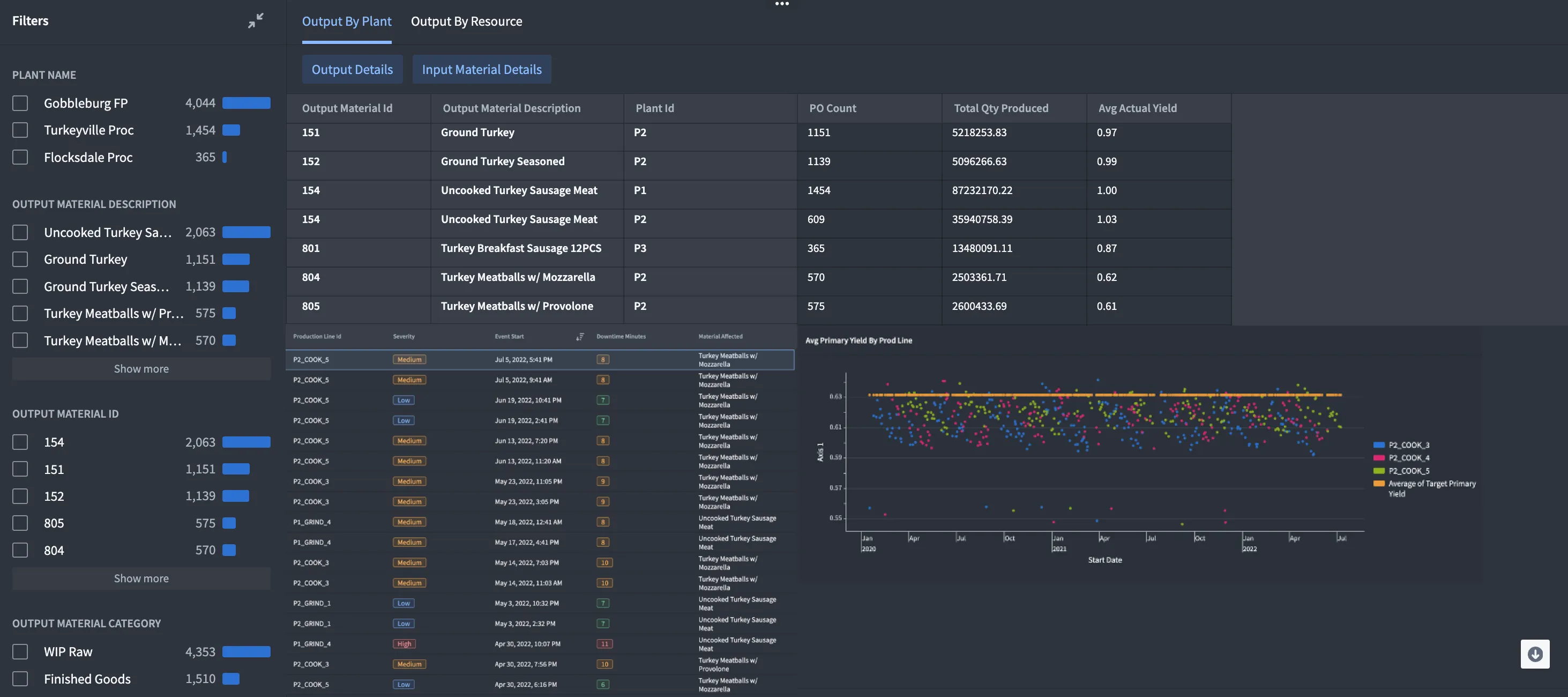Click the orange Average of Target Primary Yield swatch

(x=1379, y=483)
